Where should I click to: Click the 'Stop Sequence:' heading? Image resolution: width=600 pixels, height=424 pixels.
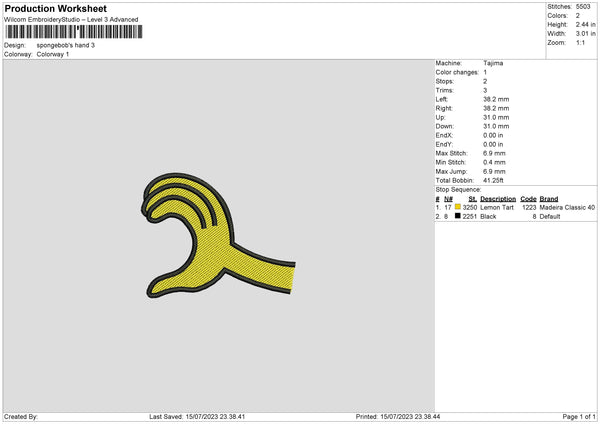click(x=458, y=190)
